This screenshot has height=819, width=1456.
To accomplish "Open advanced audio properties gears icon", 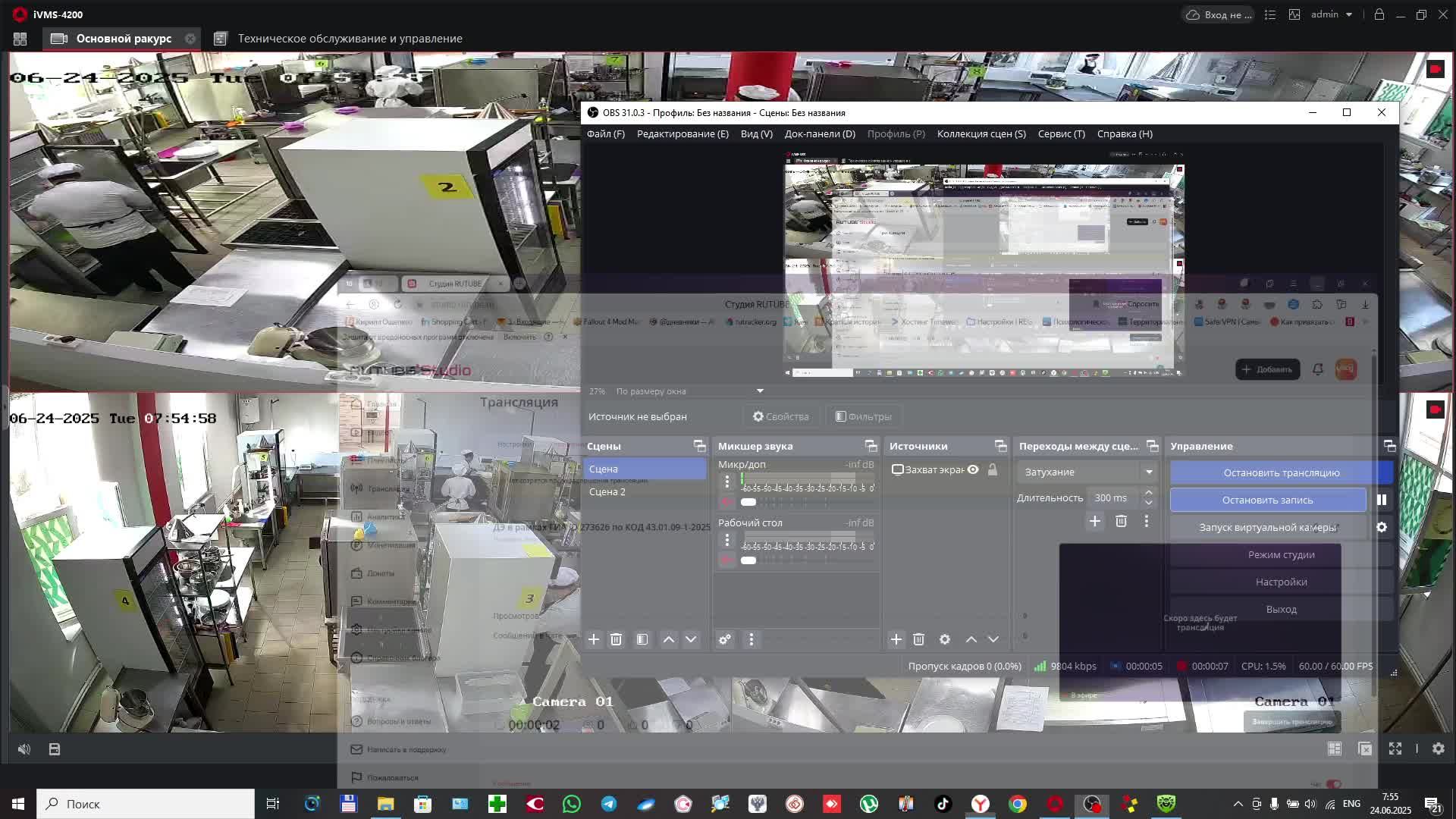I will pyautogui.click(x=725, y=639).
